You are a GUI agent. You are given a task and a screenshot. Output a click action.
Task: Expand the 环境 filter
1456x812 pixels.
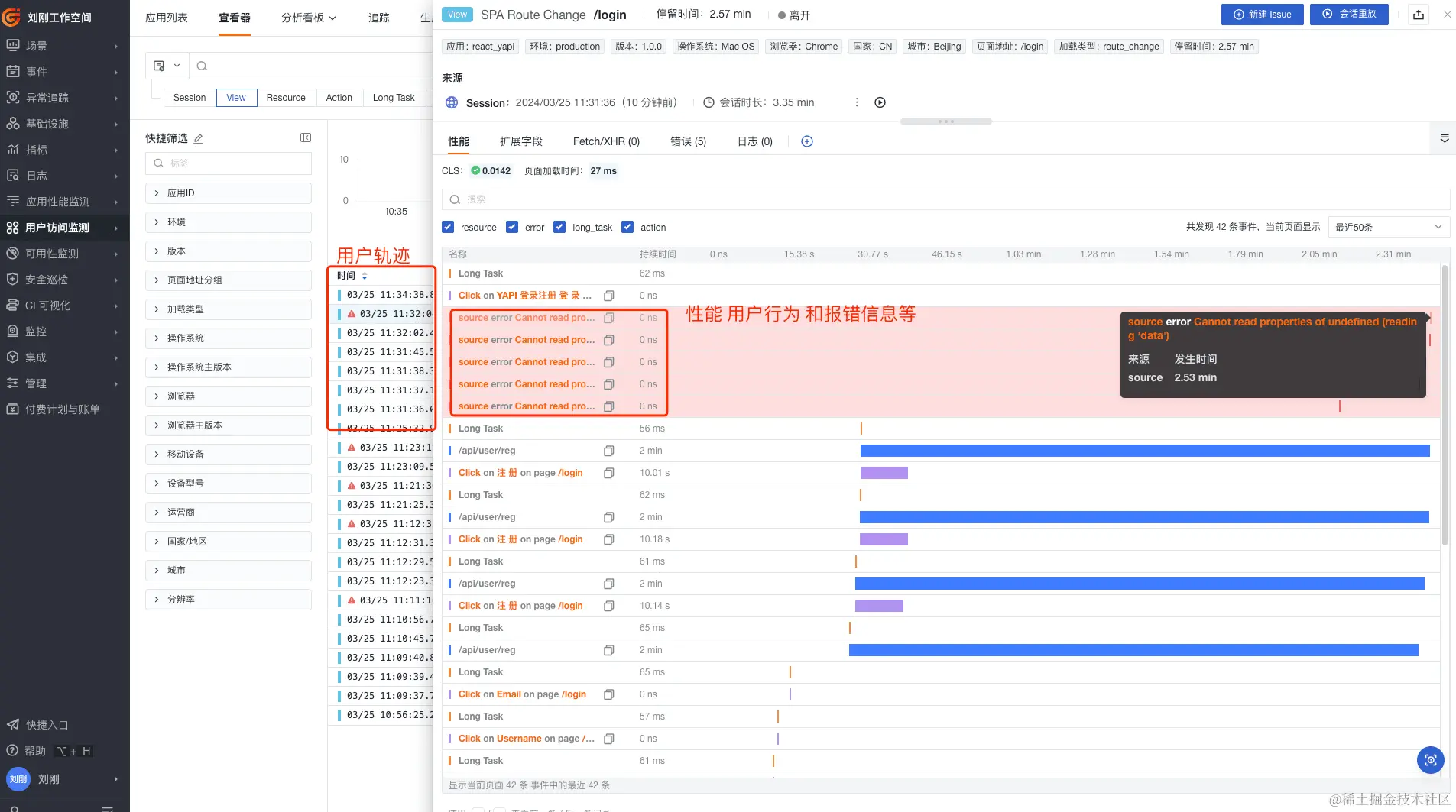point(229,222)
